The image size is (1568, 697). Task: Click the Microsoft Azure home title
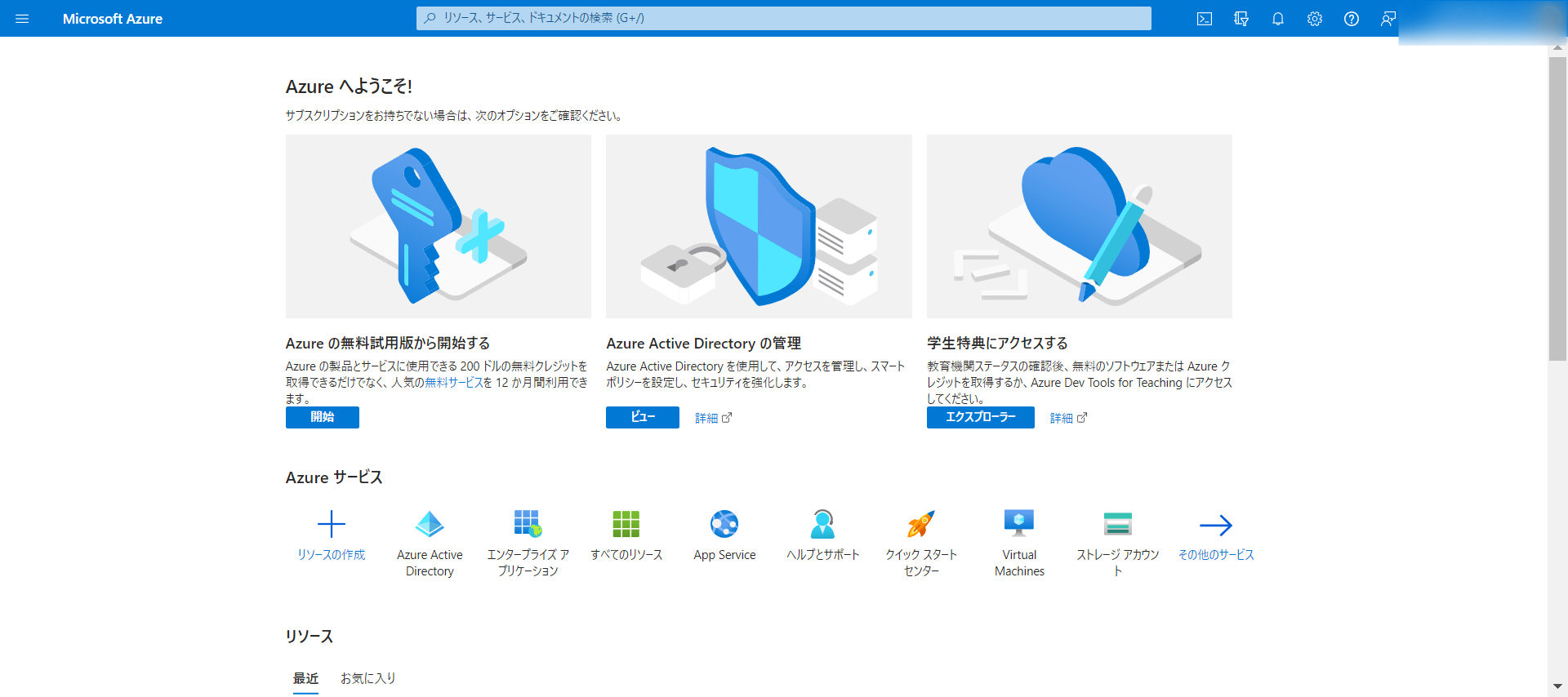click(113, 19)
